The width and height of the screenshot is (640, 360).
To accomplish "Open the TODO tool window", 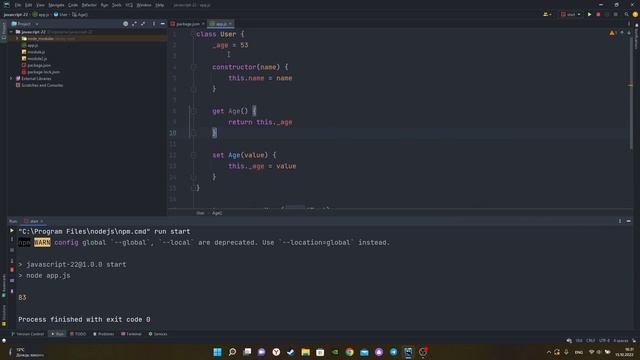I will pos(78,334).
